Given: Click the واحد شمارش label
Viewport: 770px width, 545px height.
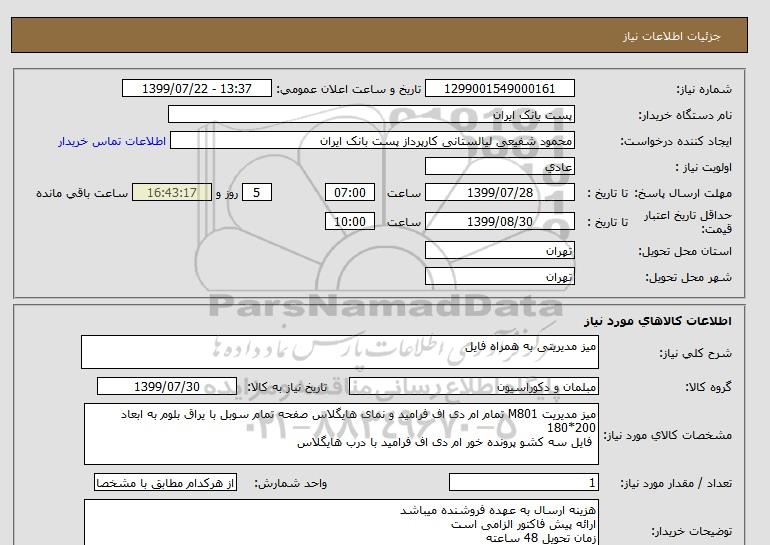Looking at the screenshot, I should pos(291,484).
